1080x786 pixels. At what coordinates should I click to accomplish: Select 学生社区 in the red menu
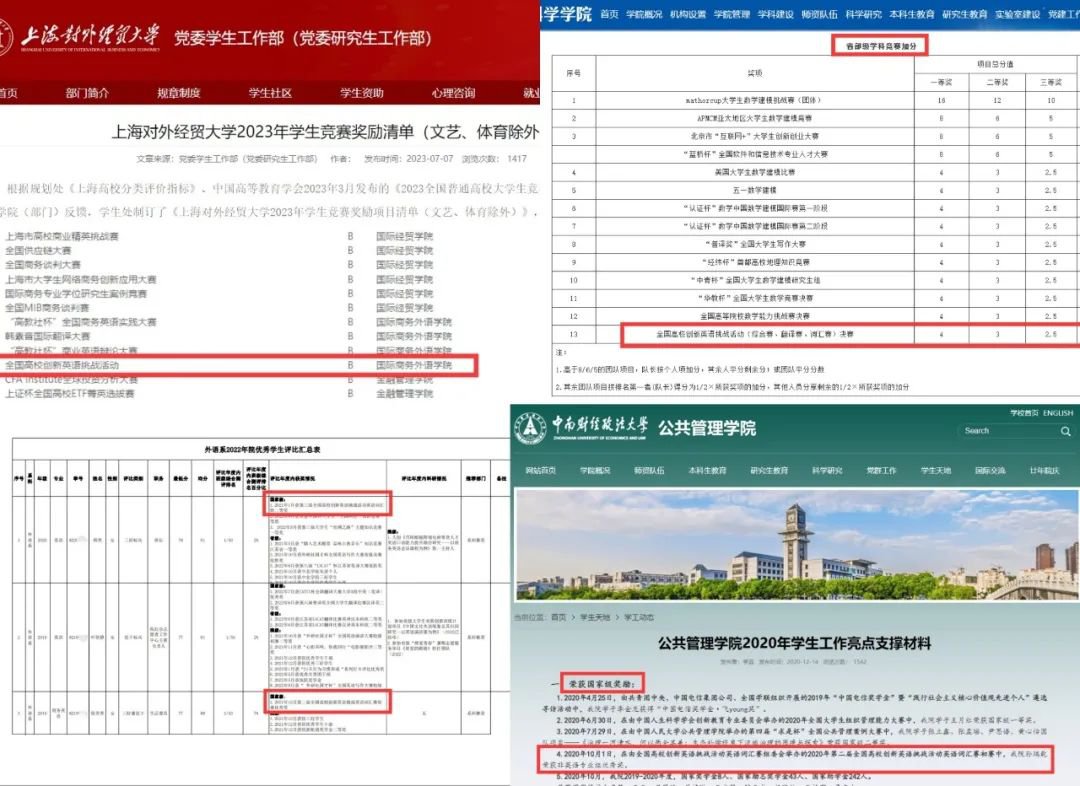tap(270, 93)
